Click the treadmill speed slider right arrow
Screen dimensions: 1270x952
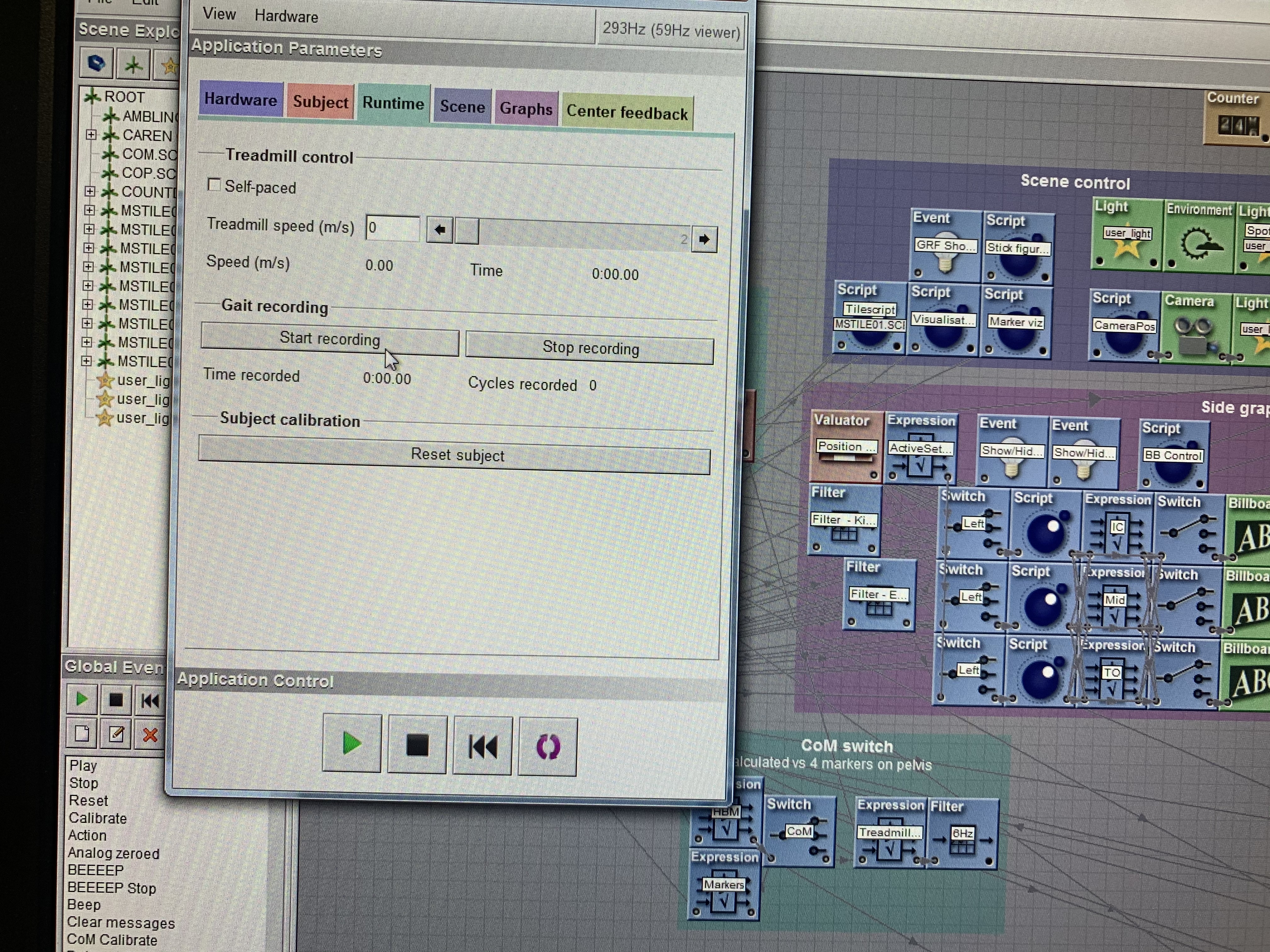coord(704,239)
